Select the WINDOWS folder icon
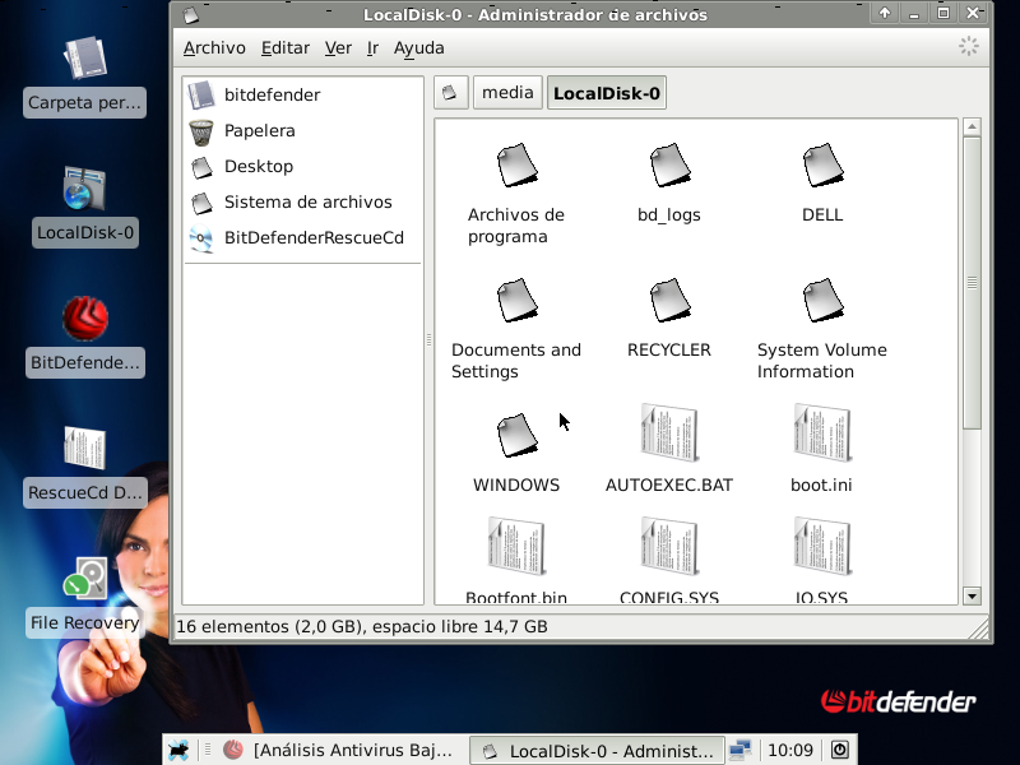This screenshot has width=1020, height=765. tap(517, 436)
